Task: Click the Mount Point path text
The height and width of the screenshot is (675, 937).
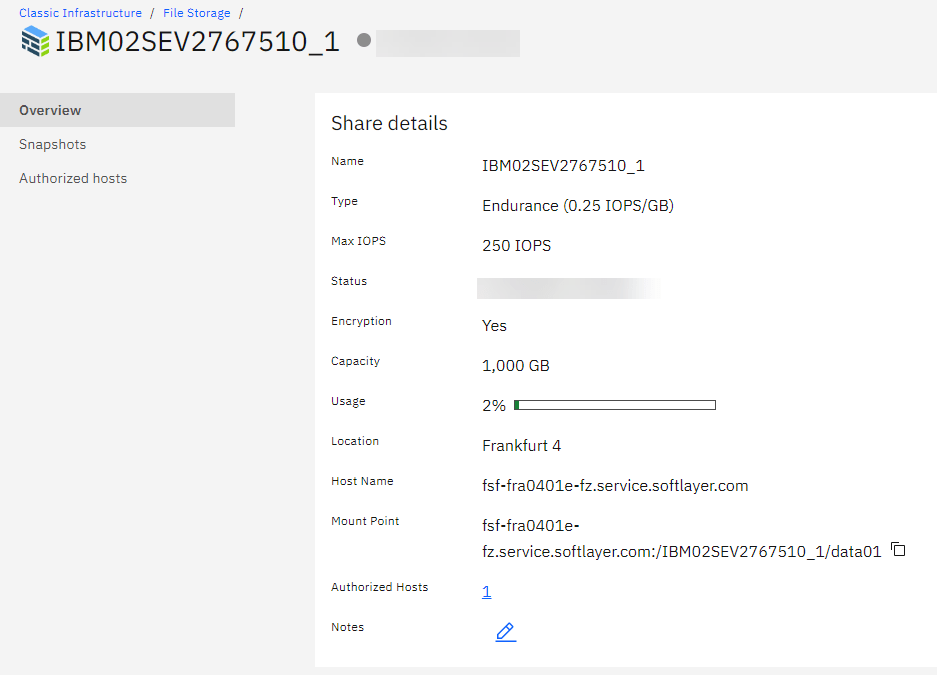Action: click(680, 550)
